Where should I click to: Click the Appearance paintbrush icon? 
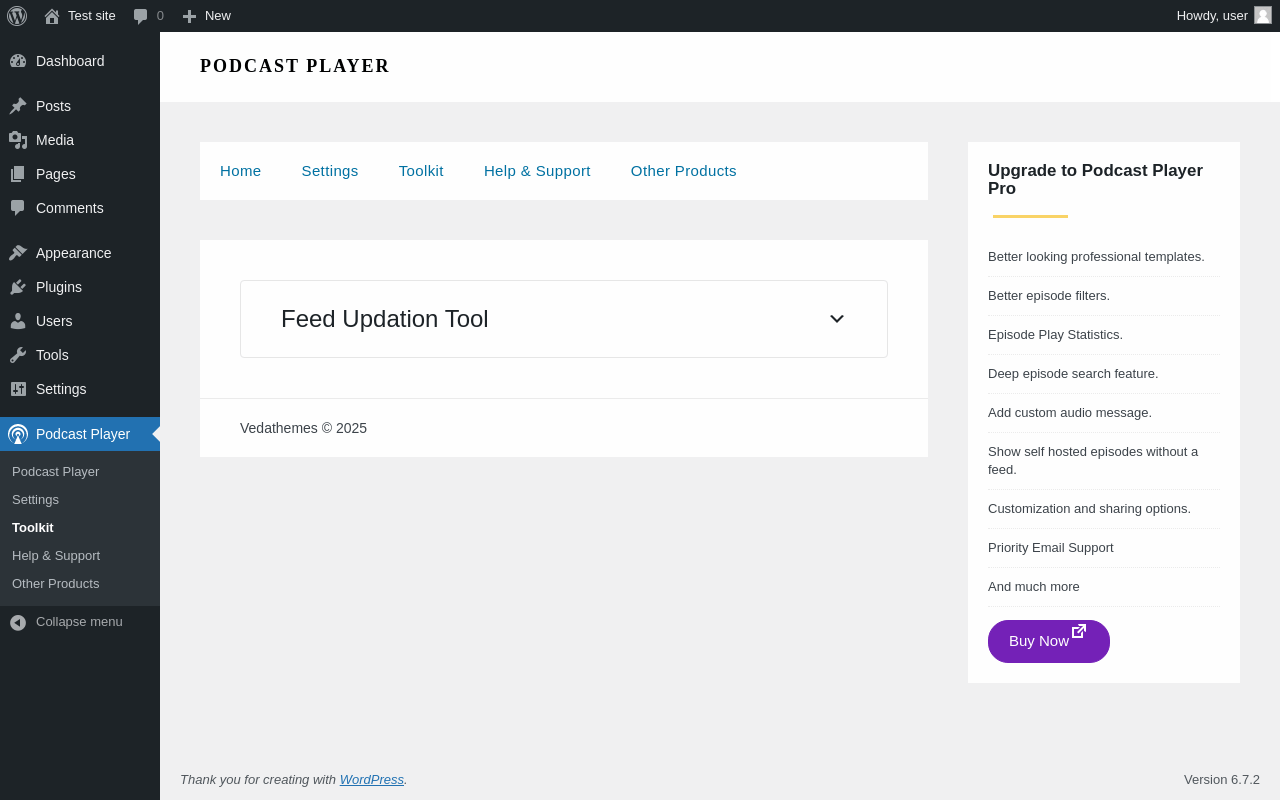[18, 253]
